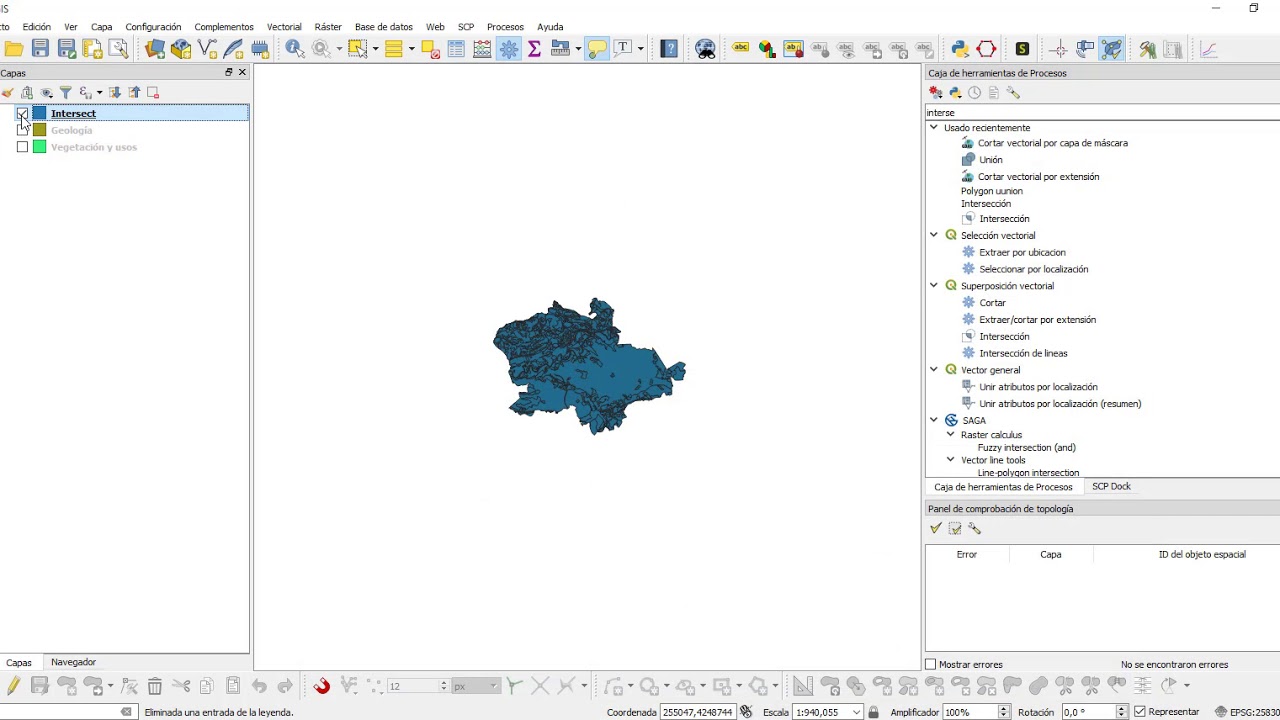Click the green Vegetación layer color swatch

coord(39,147)
